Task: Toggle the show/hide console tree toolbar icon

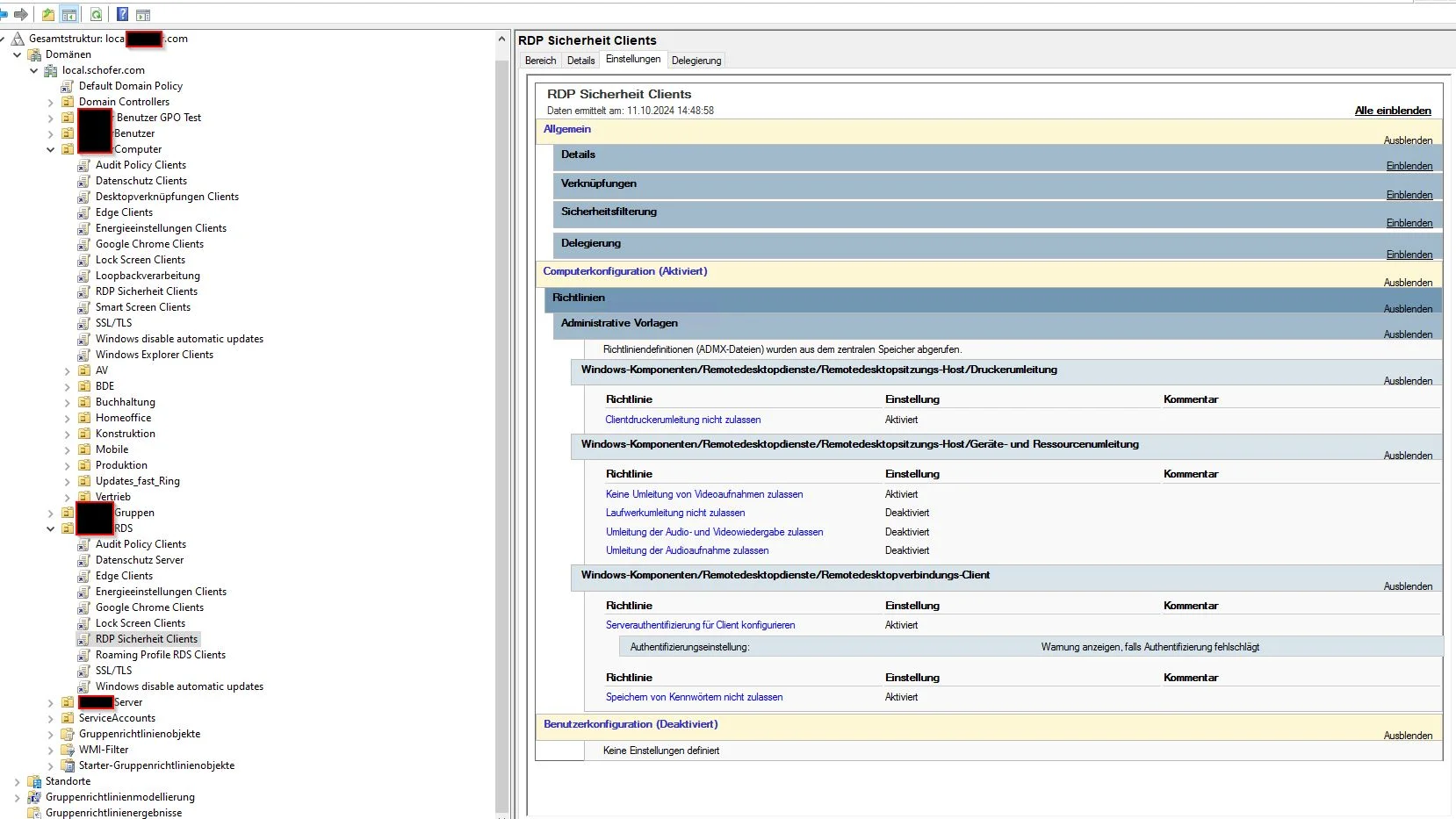Action: (x=69, y=14)
